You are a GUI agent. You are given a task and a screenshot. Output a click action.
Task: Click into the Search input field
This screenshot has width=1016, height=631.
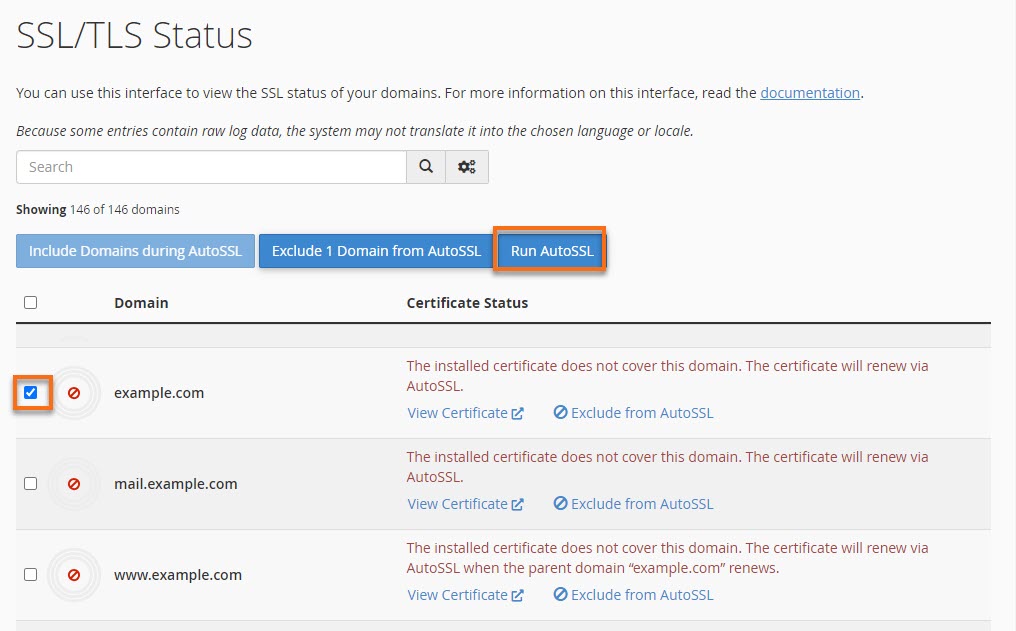[x=200, y=166]
